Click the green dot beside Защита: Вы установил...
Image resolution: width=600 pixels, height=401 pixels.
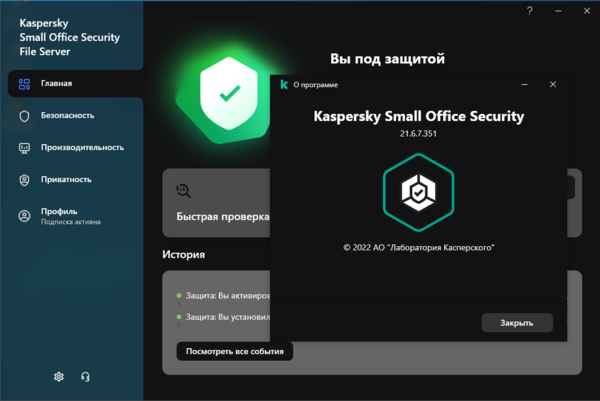pyautogui.click(x=179, y=317)
